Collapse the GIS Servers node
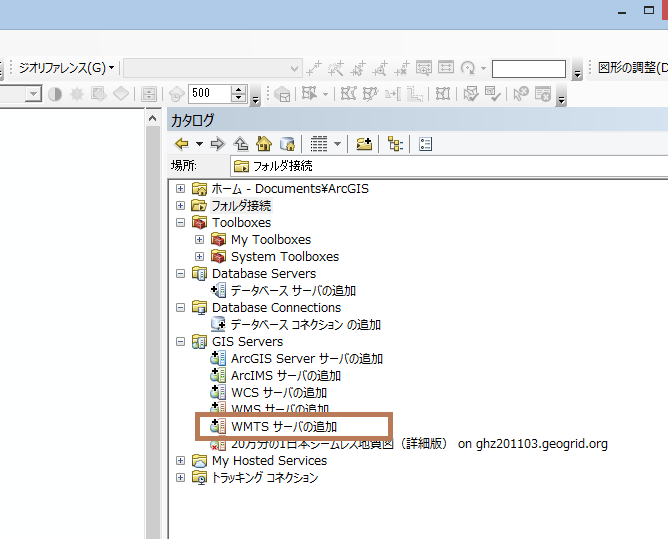This screenshot has width=668, height=539. click(x=181, y=341)
